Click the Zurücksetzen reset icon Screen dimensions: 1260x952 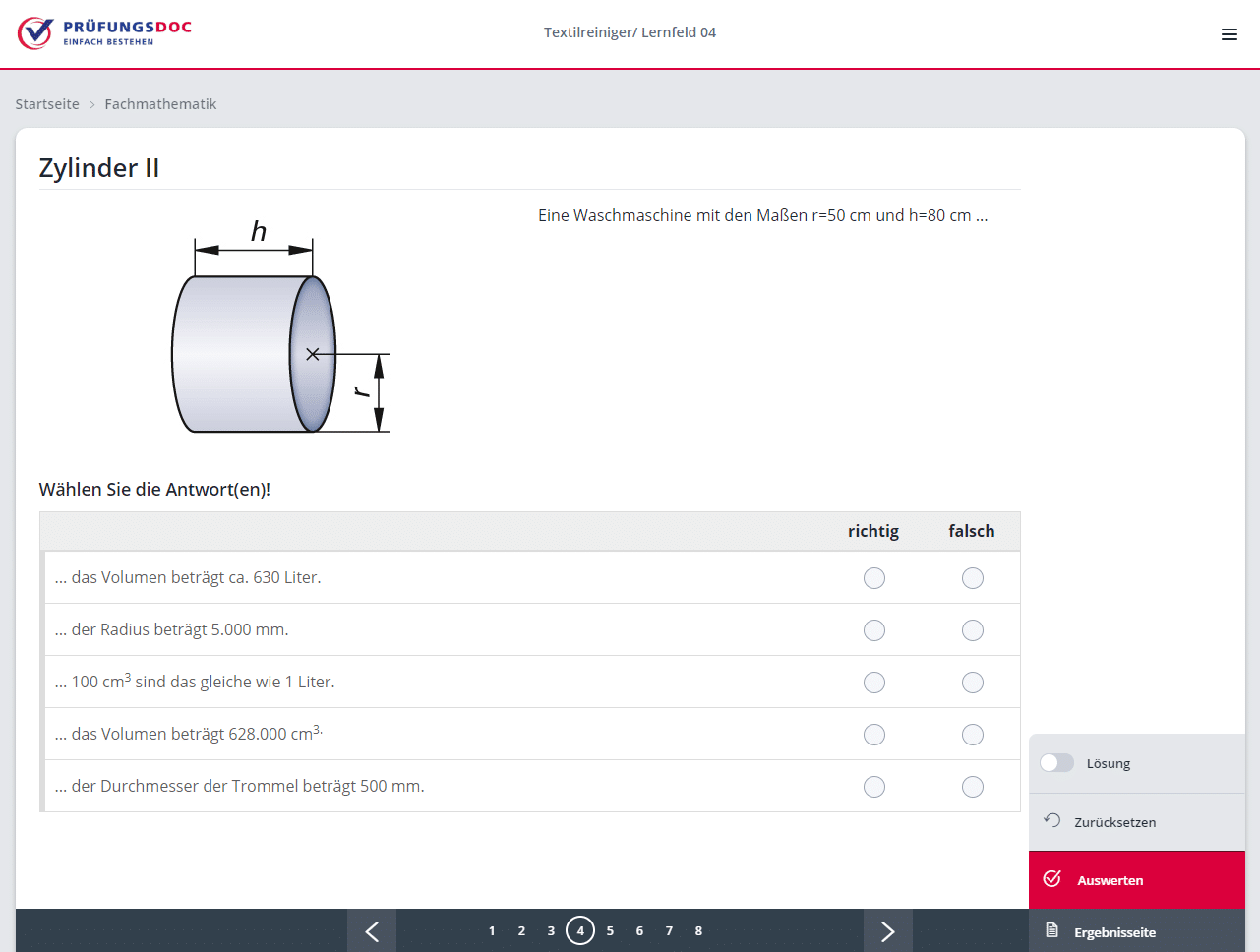[x=1051, y=821]
